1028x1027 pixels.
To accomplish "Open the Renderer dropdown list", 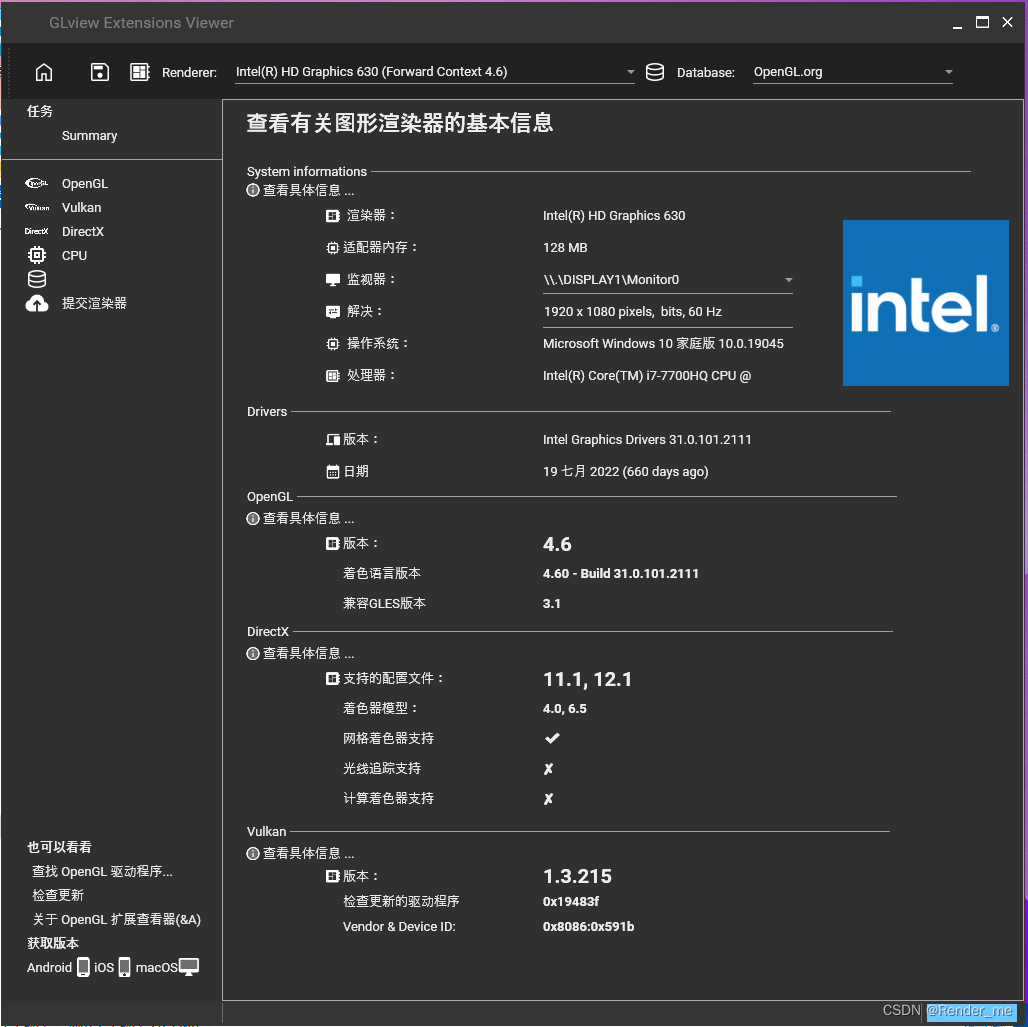I will pyautogui.click(x=435, y=72).
